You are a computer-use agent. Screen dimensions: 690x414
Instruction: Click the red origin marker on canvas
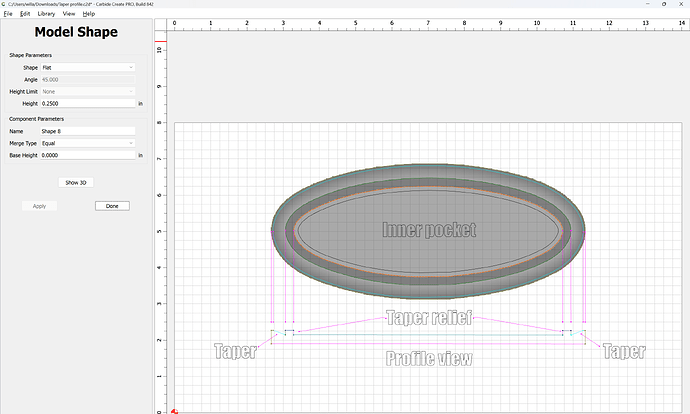coord(175,410)
